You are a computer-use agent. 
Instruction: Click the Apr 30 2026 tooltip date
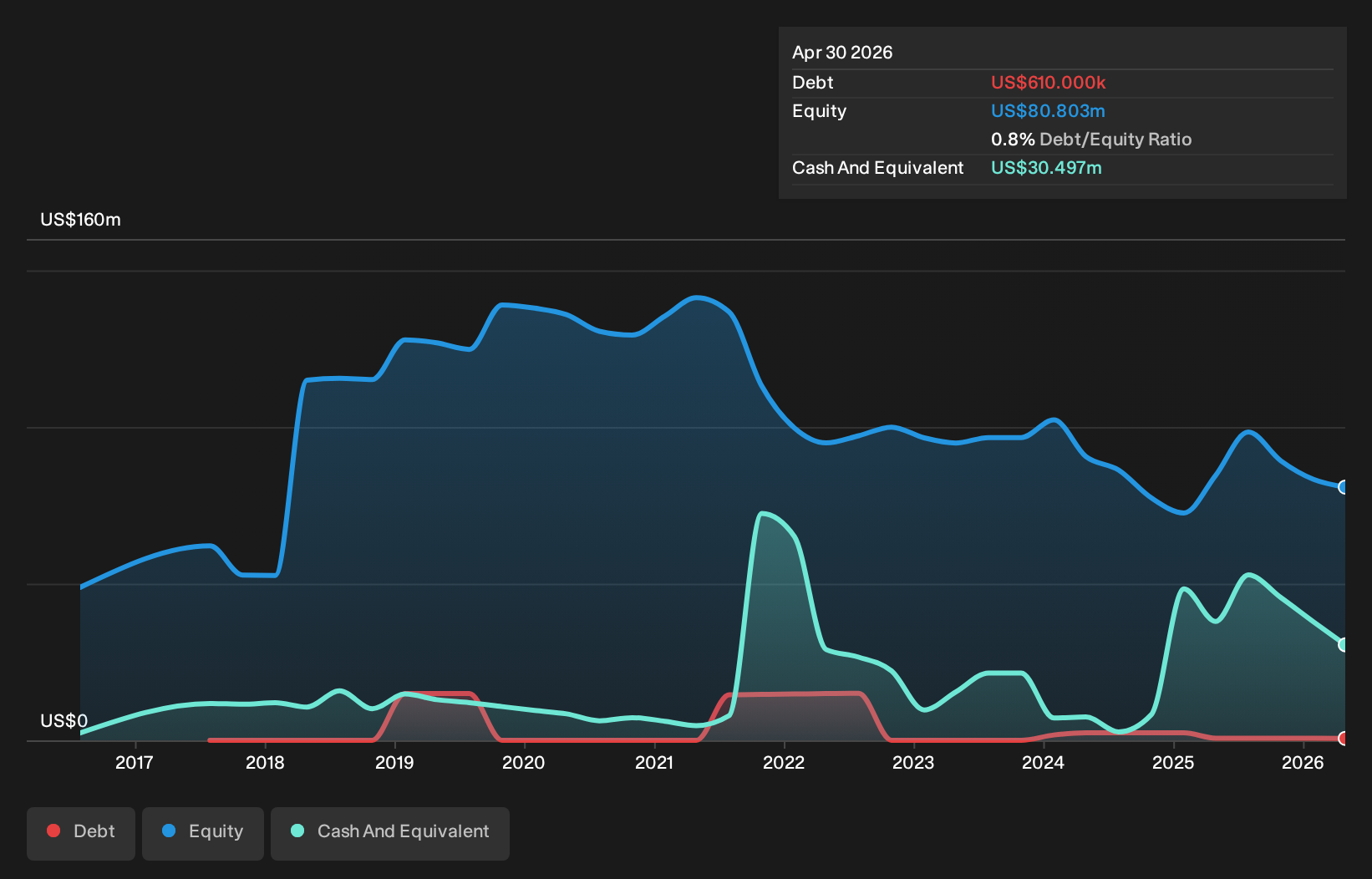coord(842,53)
